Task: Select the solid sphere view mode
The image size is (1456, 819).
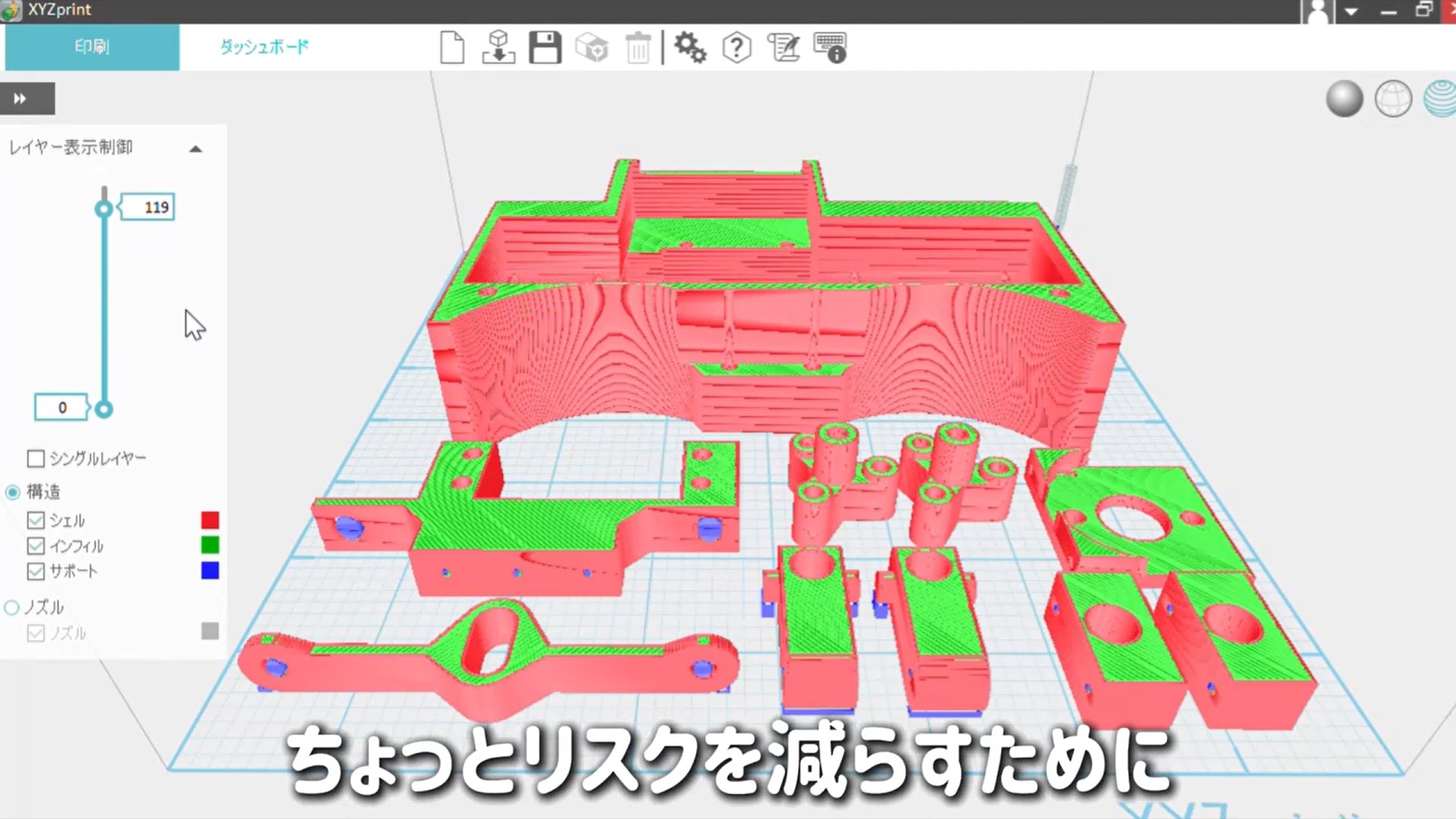Action: point(1344,99)
